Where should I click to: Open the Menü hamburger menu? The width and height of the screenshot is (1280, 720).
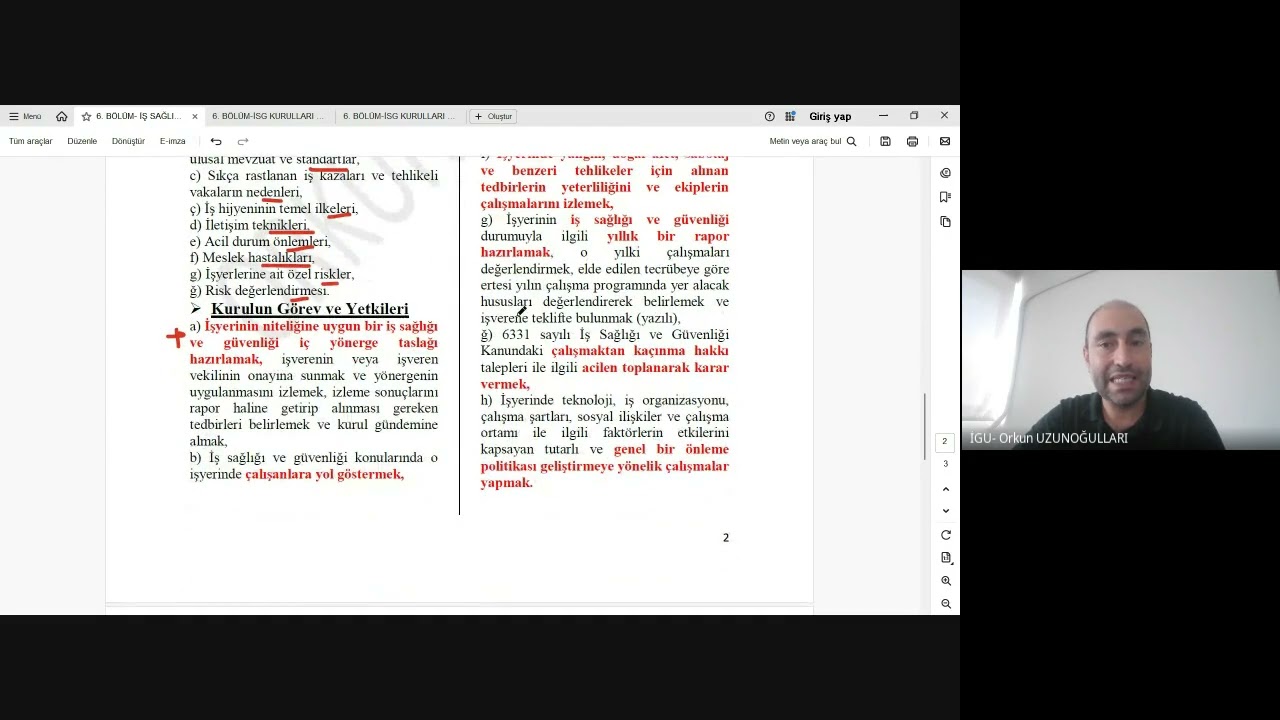point(25,116)
